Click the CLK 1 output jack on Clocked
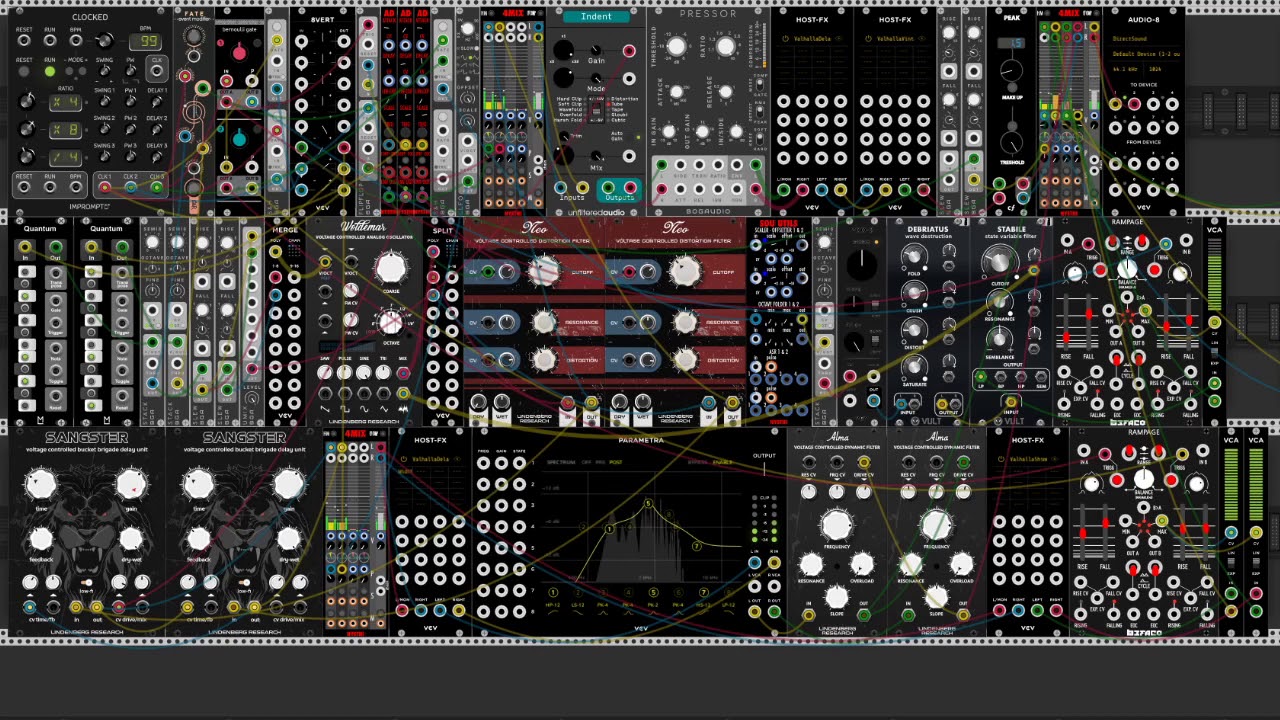The height and width of the screenshot is (720, 1280). (x=104, y=186)
